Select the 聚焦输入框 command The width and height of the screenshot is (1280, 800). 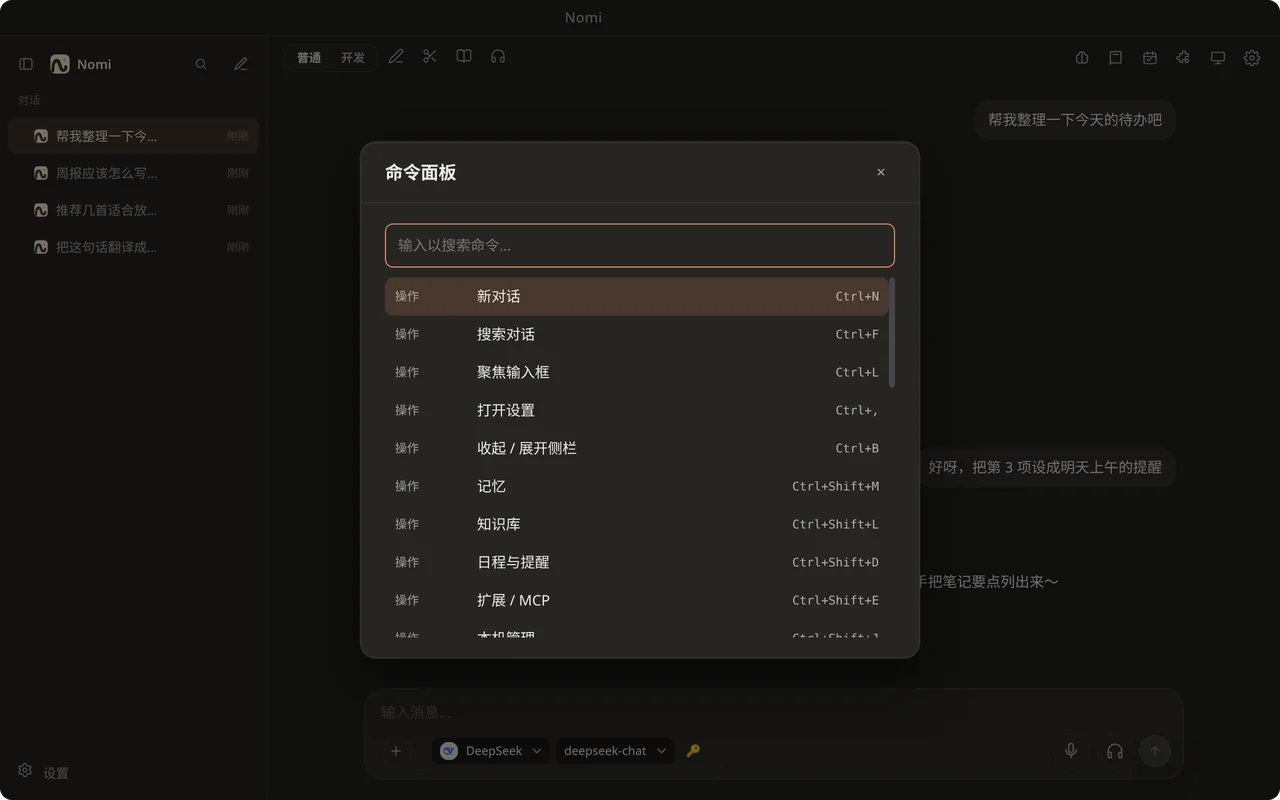pos(637,372)
